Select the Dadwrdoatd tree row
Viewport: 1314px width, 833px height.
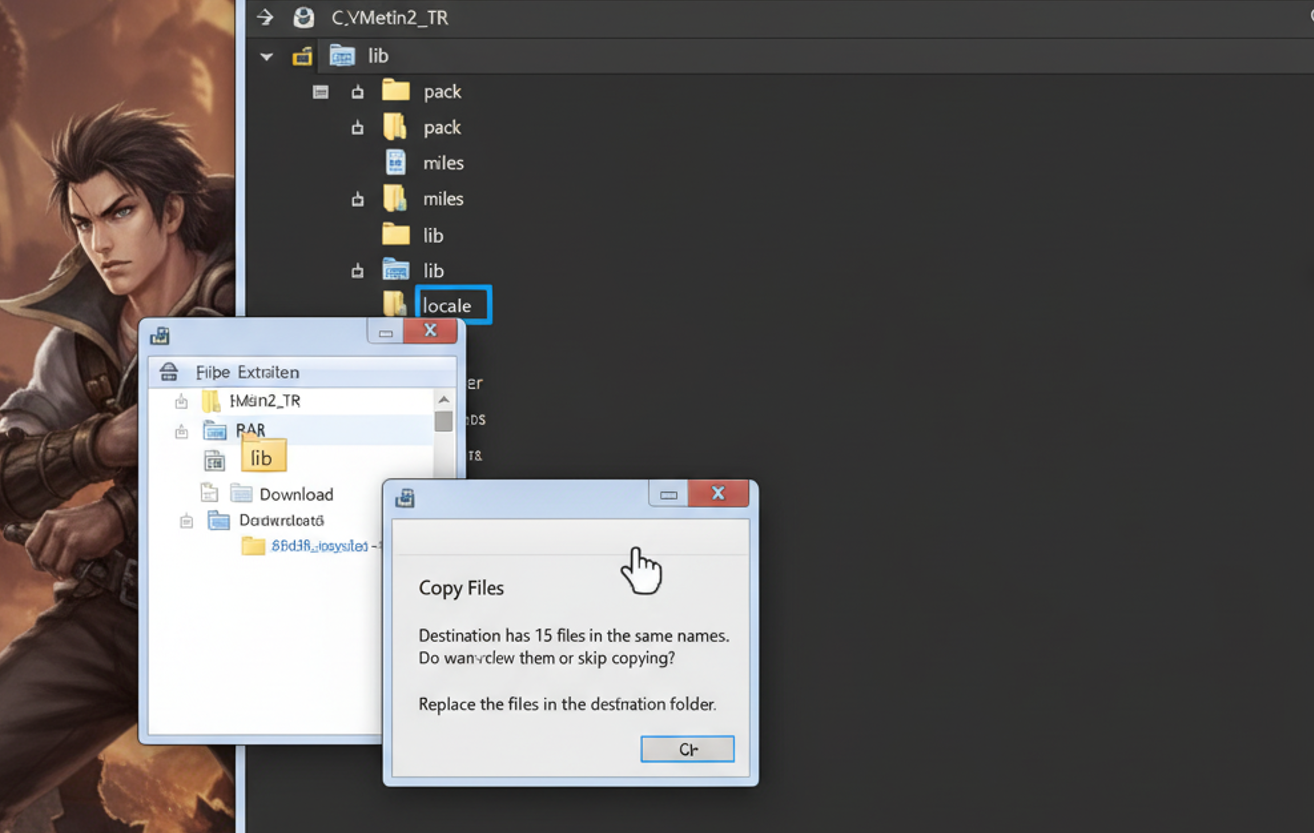coord(282,520)
